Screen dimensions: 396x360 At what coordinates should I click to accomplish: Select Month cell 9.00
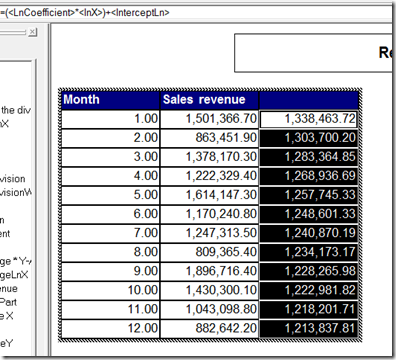click(110, 271)
